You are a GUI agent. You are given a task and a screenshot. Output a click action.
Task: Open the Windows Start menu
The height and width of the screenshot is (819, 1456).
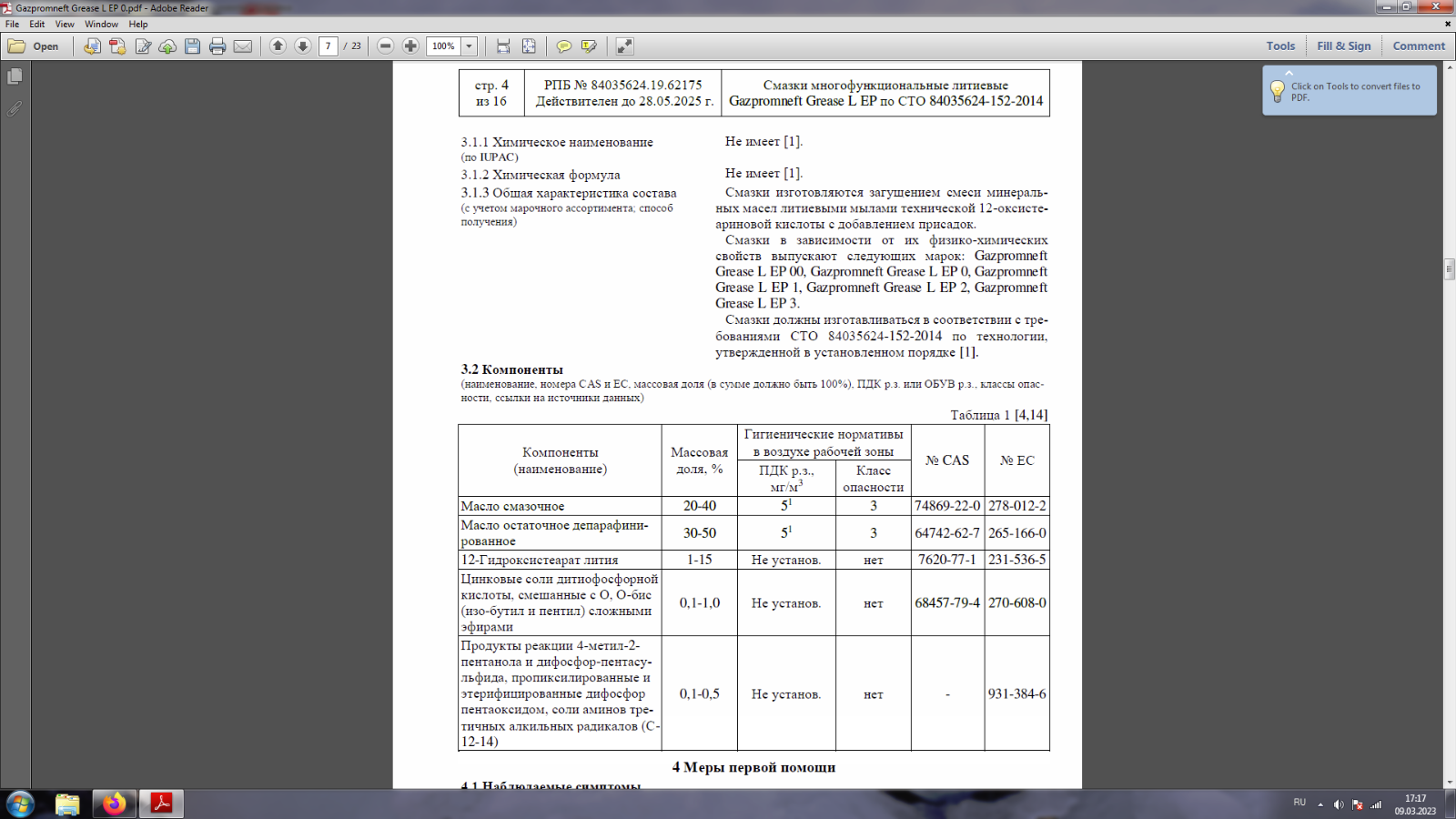click(x=20, y=804)
